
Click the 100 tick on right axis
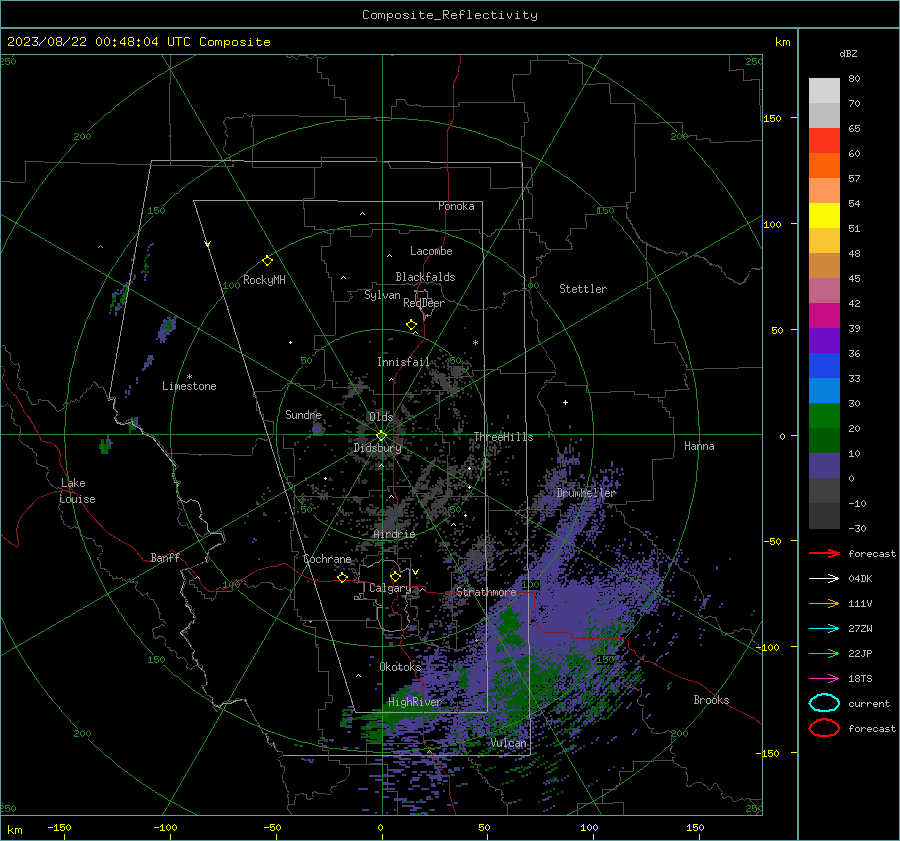(x=772, y=224)
